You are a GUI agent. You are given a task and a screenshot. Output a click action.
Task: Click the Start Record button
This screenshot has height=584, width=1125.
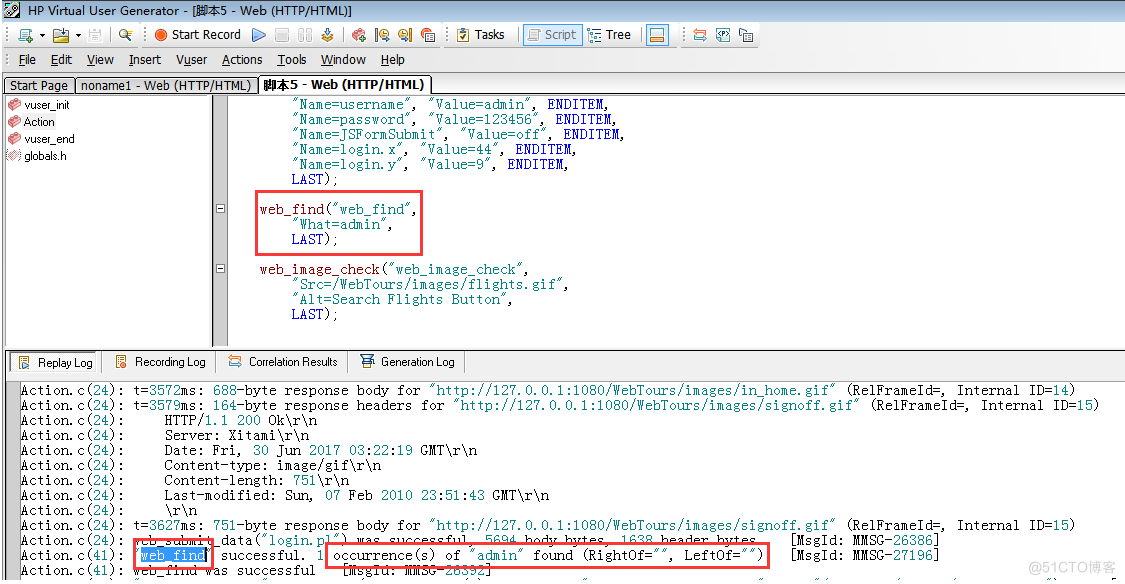(197, 34)
